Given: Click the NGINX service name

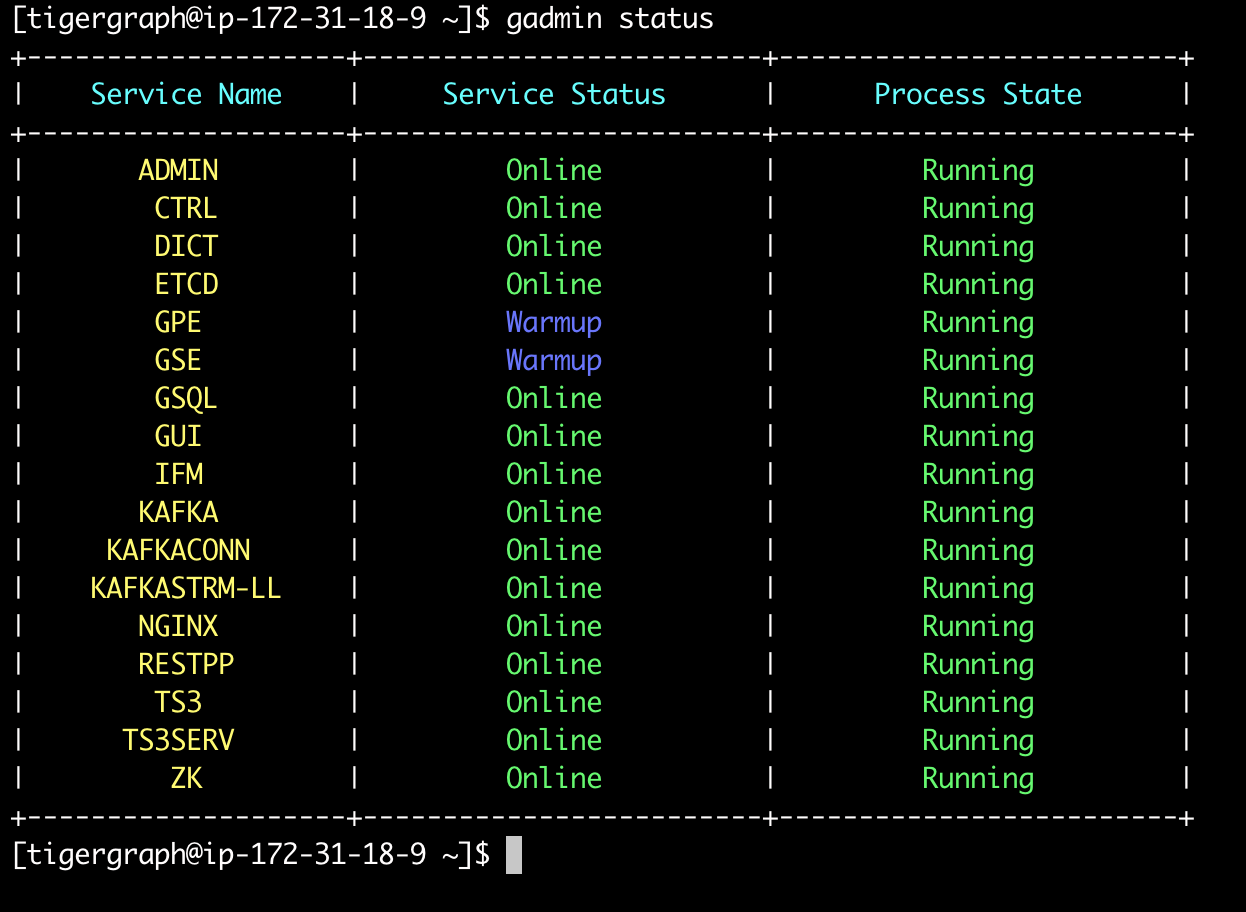Looking at the screenshot, I should (x=179, y=626).
